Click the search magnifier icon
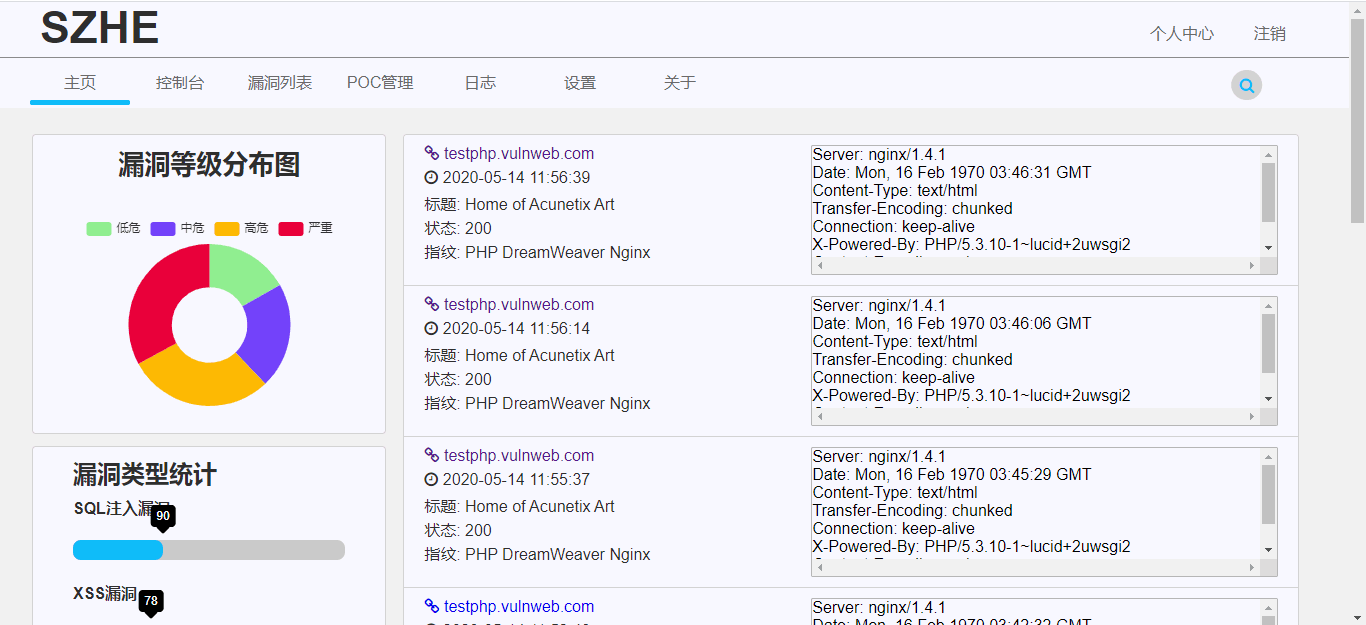 (x=1246, y=86)
